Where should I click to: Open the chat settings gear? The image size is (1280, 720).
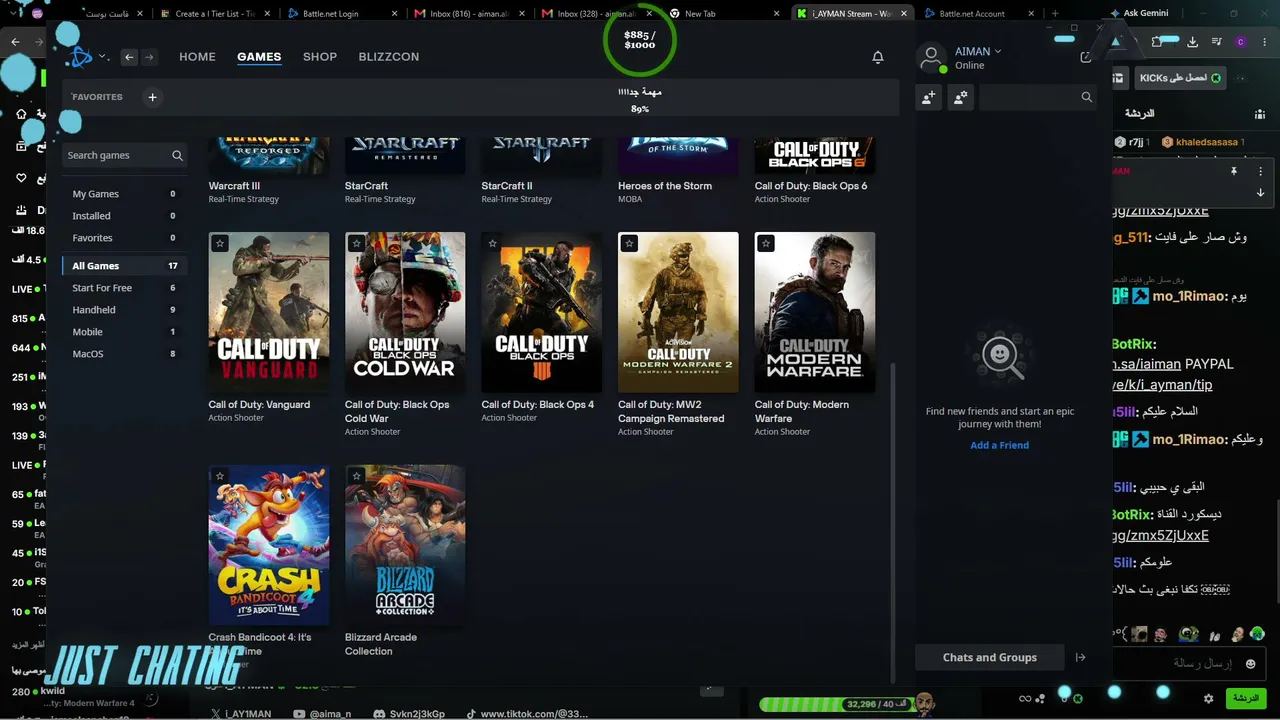1208,698
